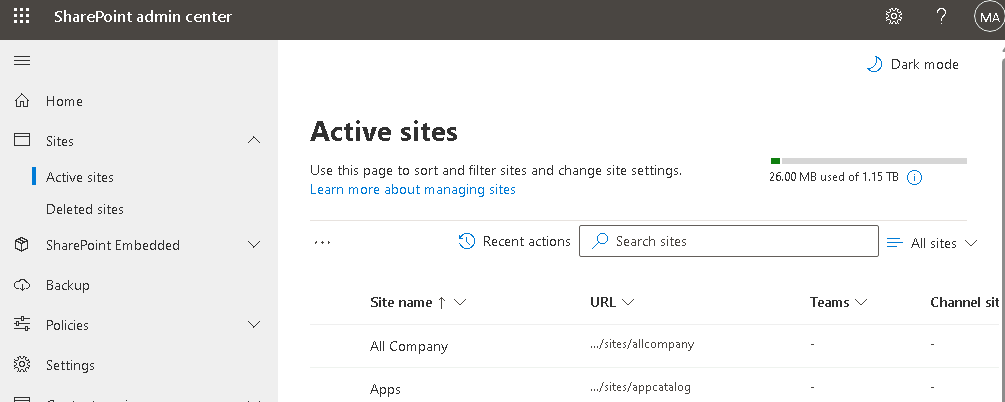Expand the SharePoint Embedded chevron
Viewport: 1005px width, 402px height.
pos(254,245)
